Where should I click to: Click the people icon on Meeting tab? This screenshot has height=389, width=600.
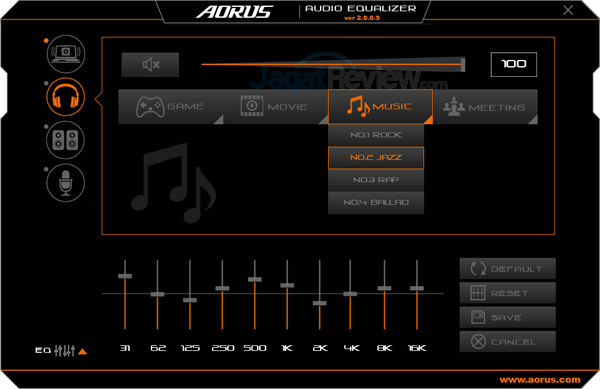click(454, 106)
